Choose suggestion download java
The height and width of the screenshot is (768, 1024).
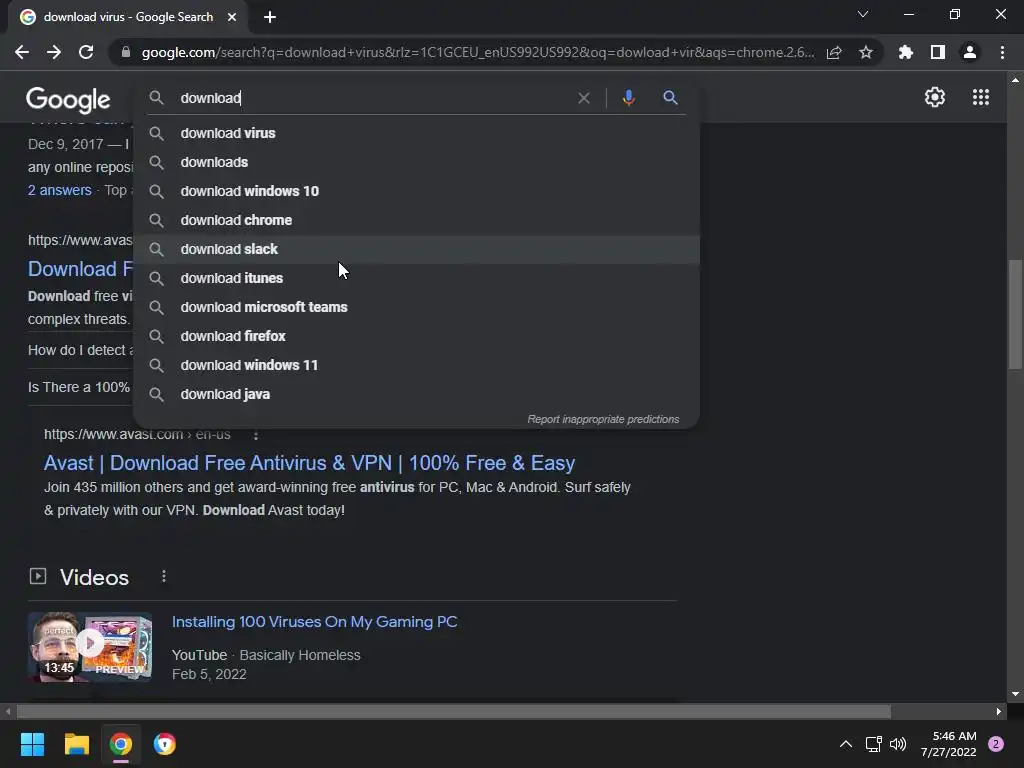[x=417, y=394]
